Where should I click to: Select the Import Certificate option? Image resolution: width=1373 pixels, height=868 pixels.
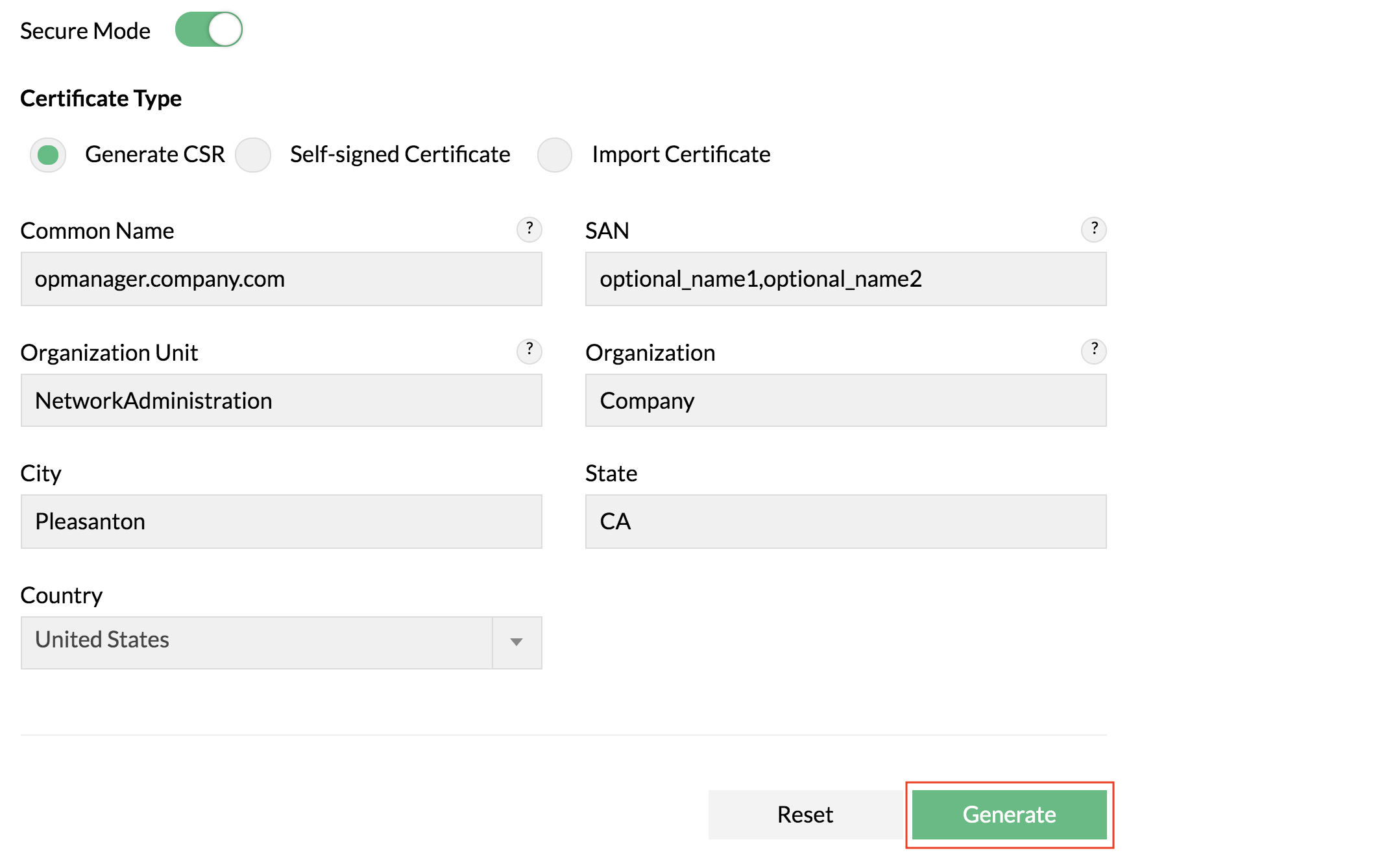554,154
